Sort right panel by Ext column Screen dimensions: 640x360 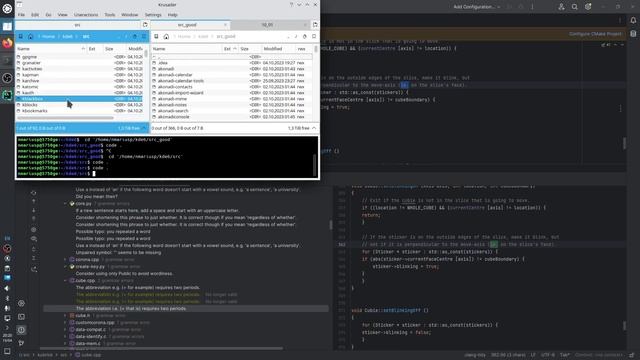point(230,49)
